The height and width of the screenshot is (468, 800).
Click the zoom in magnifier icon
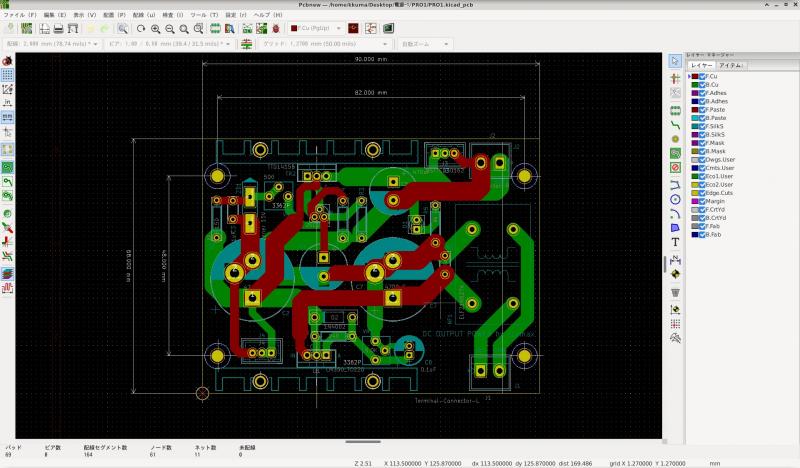(x=155, y=29)
